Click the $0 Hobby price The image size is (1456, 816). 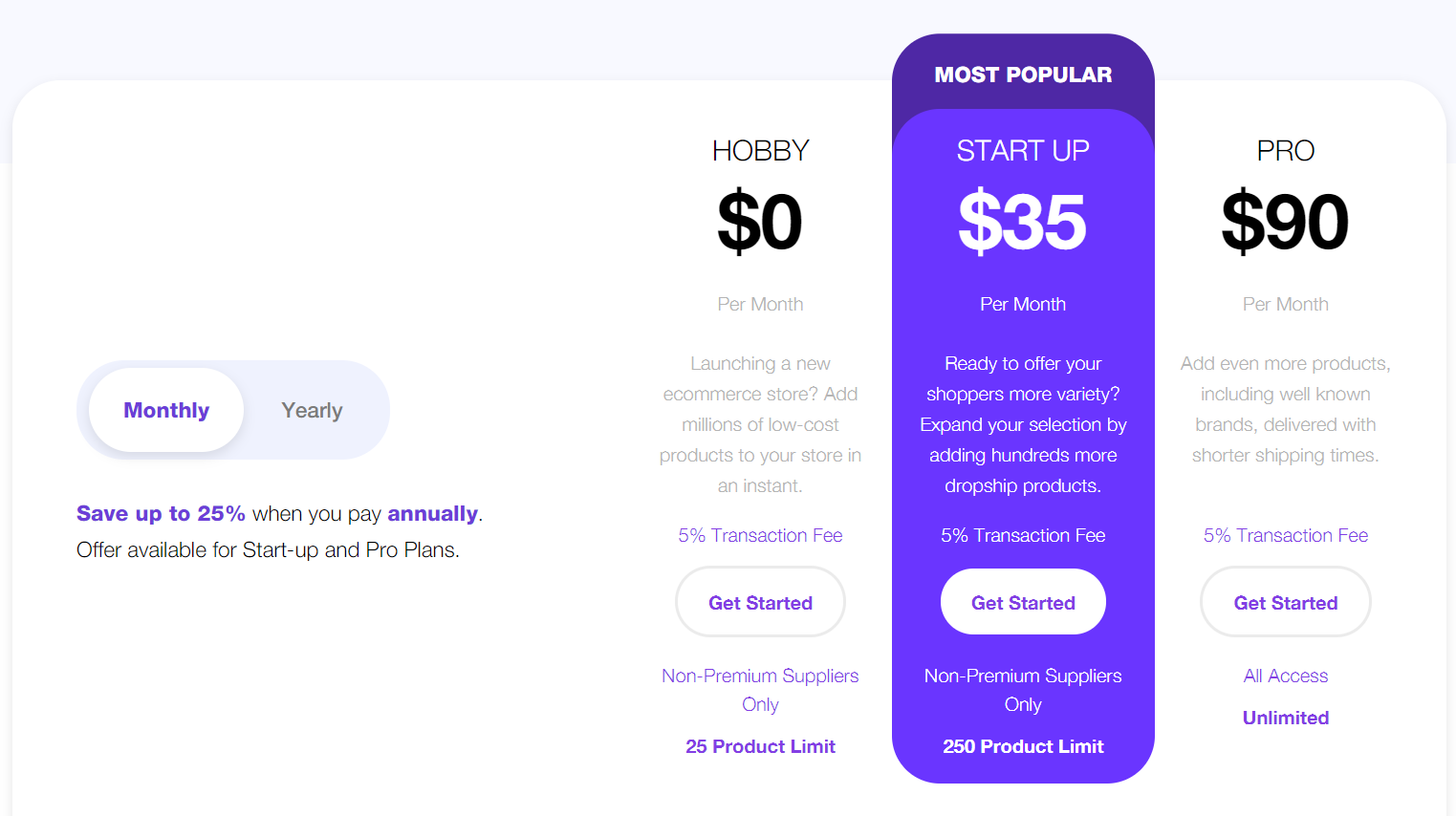point(760,222)
